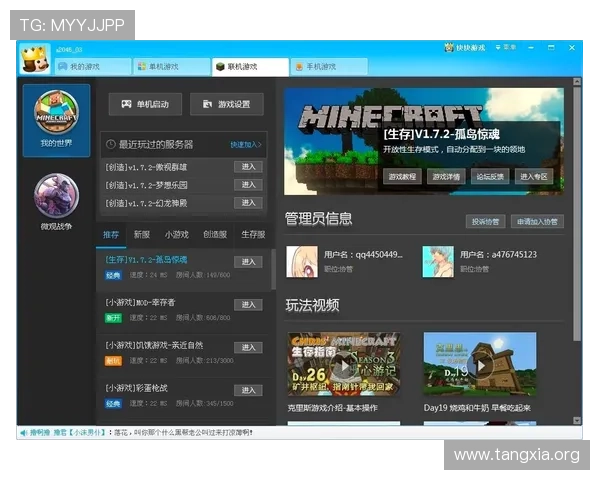This screenshot has height=480, width=600.
Task: Click 进入专区 on the banner
Action: (534, 176)
